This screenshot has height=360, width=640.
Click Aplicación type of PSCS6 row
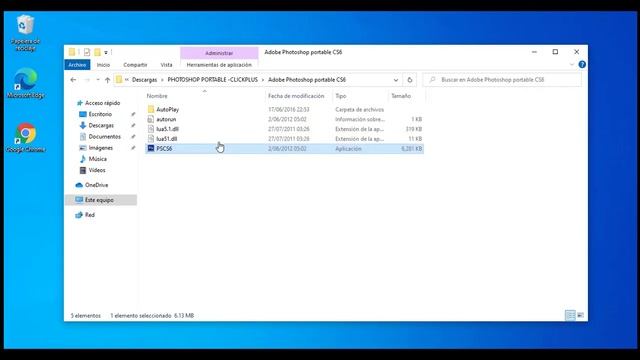pos(348,149)
